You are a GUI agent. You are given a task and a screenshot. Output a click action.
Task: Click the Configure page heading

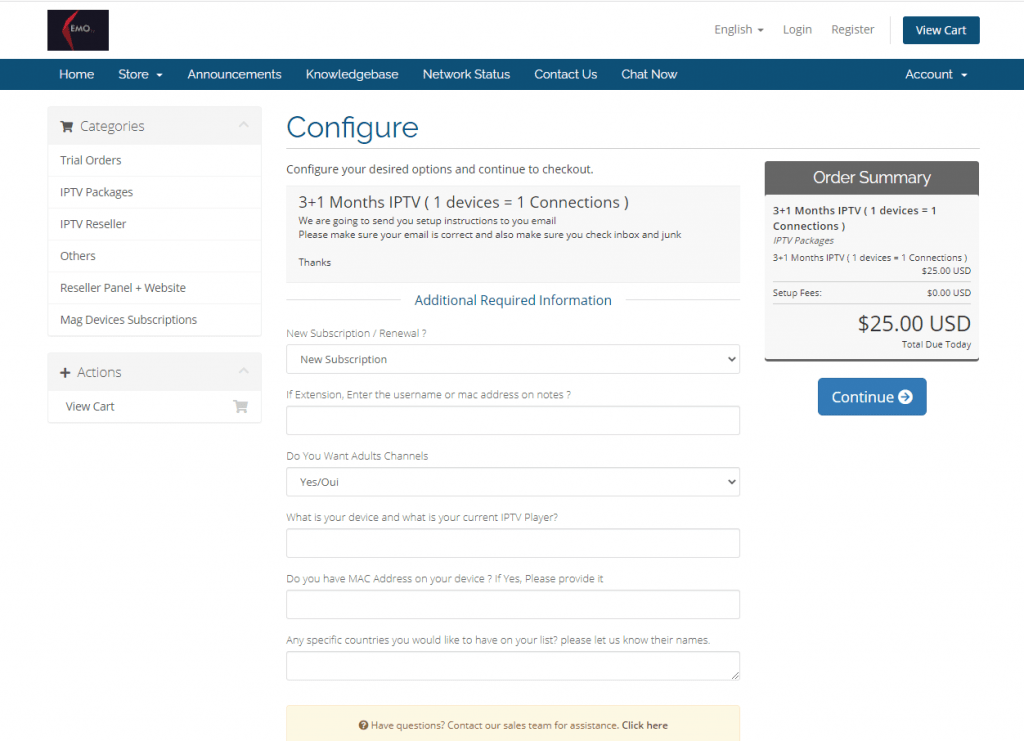point(352,127)
